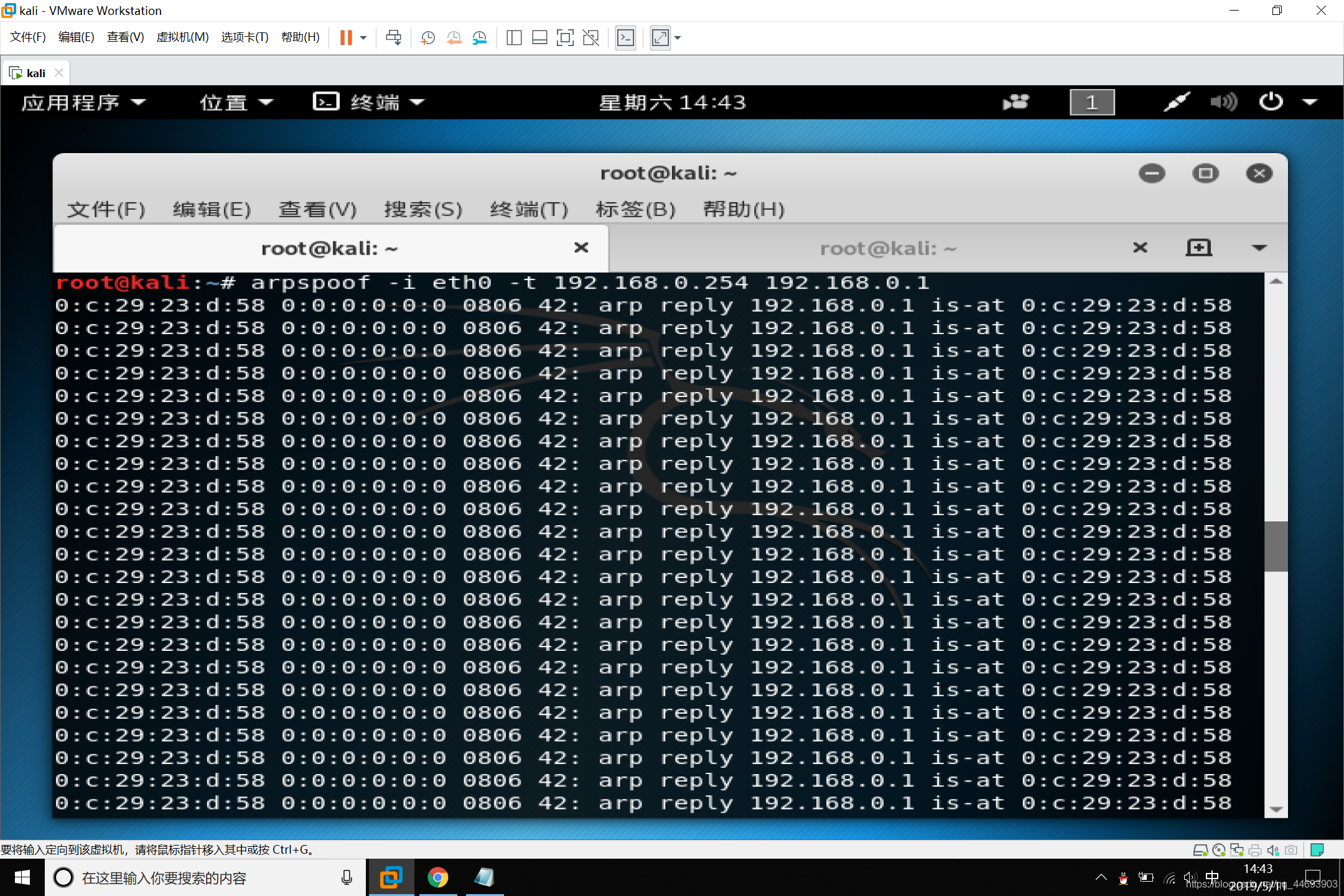
Task: Click the hard disk device status icon
Action: tap(1200, 850)
